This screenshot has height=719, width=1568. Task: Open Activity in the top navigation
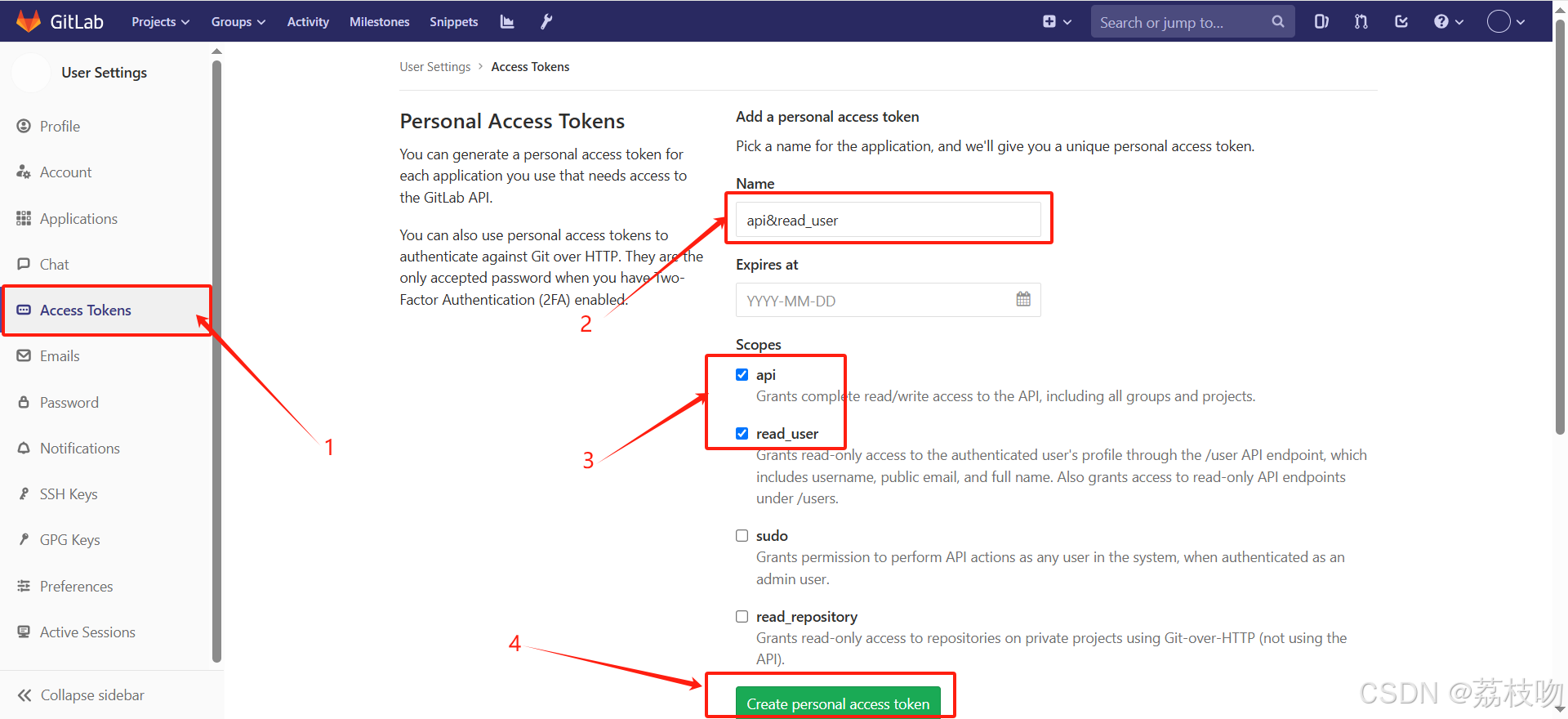(x=308, y=22)
